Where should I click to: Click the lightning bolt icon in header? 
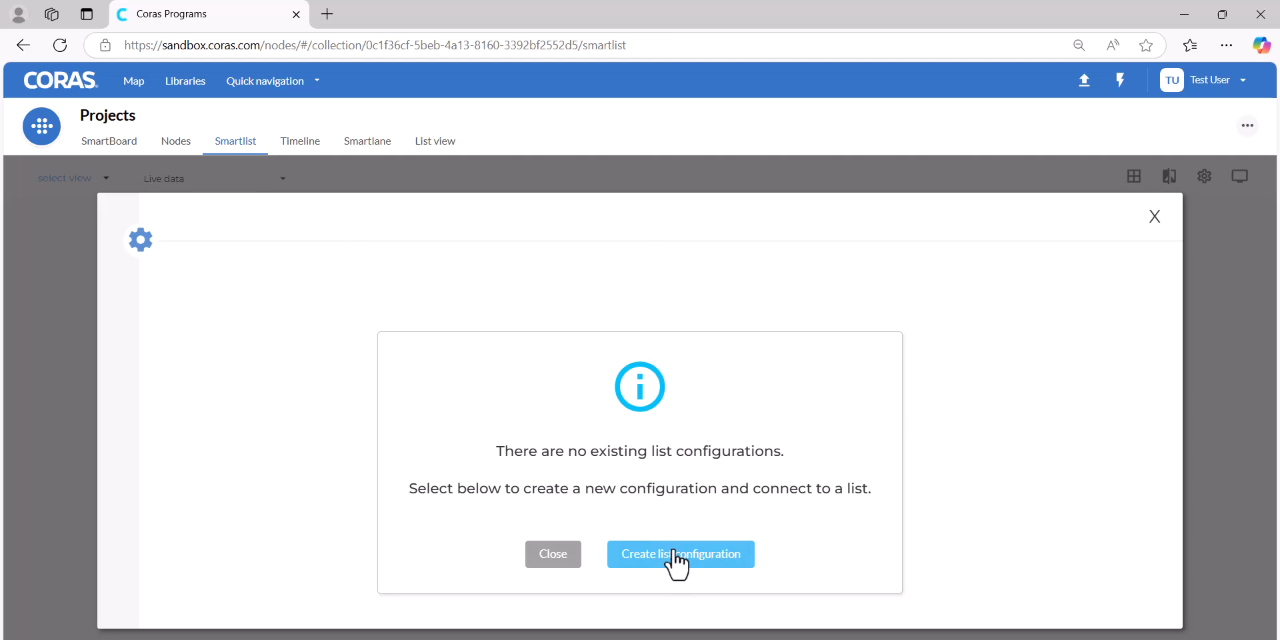tap(1120, 80)
